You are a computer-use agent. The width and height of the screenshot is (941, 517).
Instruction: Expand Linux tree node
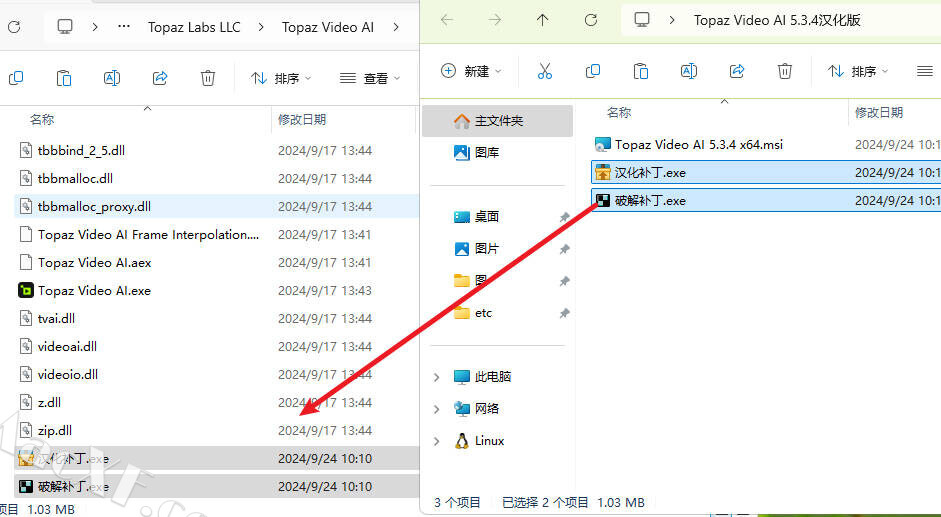click(436, 441)
